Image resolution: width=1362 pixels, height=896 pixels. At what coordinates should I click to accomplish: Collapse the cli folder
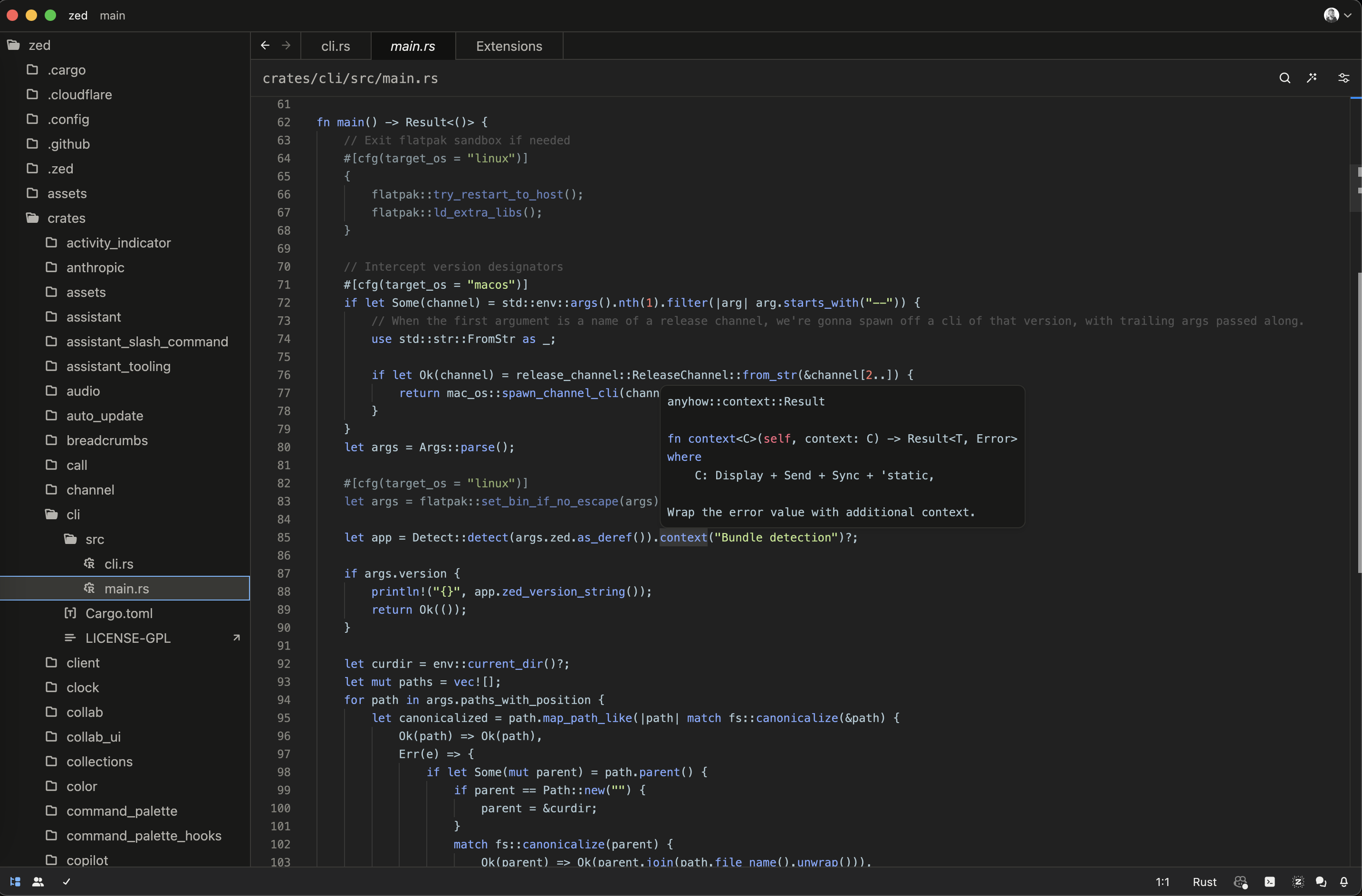tap(125, 515)
